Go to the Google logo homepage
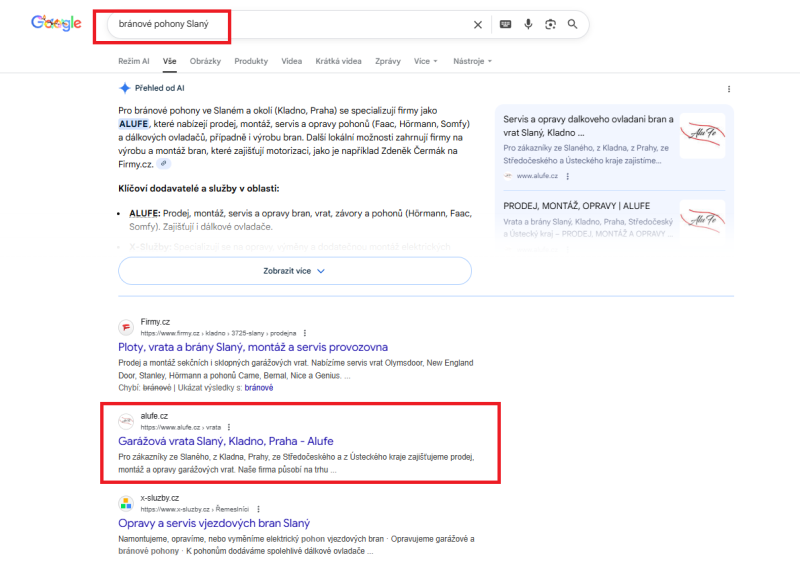800x576 pixels. 56,23
